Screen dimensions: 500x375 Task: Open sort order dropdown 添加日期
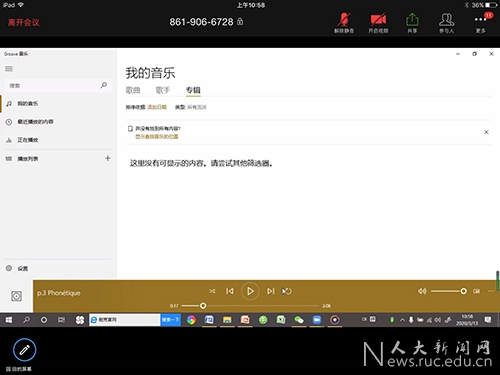coord(157,107)
